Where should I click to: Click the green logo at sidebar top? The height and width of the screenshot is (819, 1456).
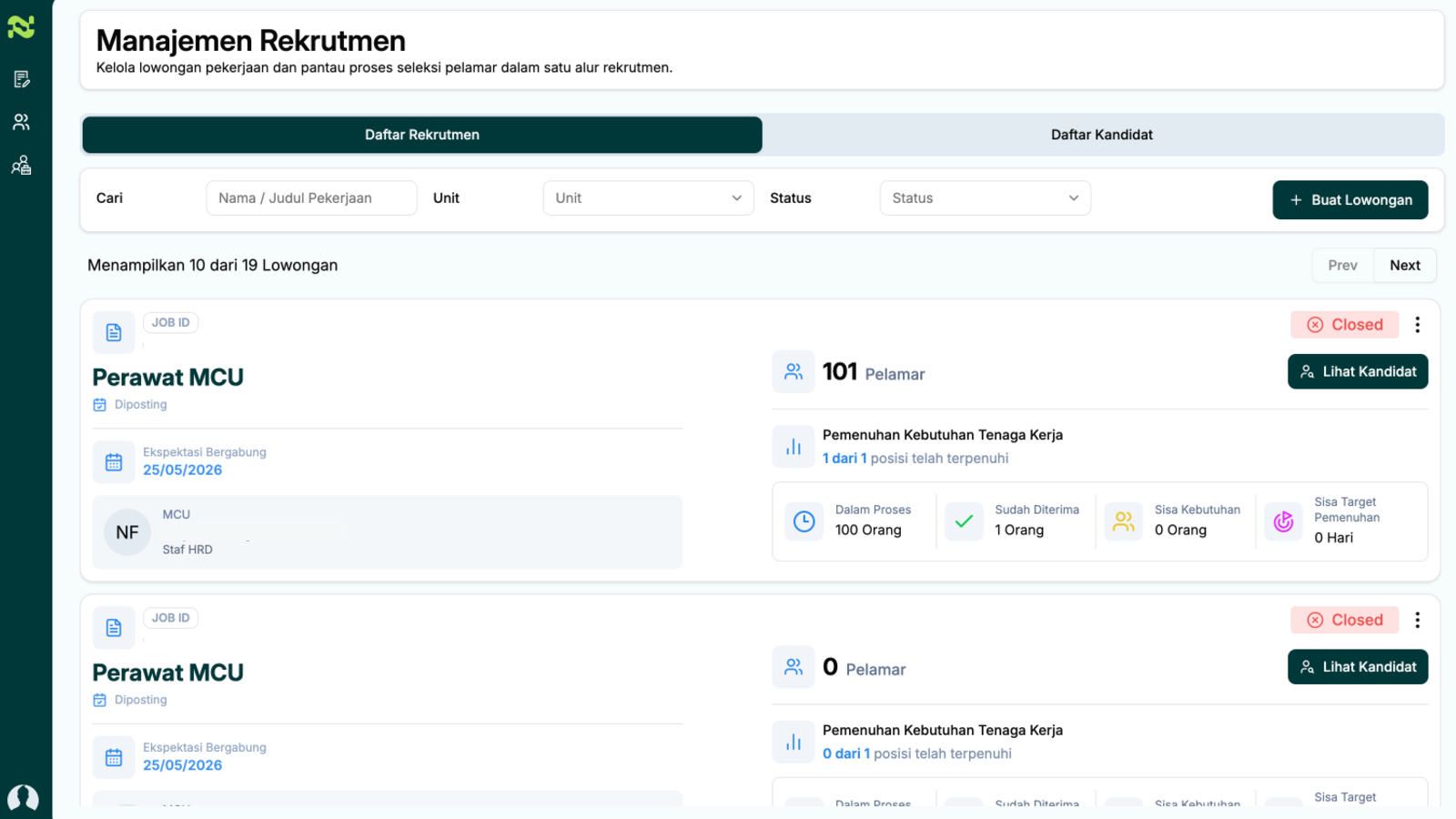click(21, 27)
